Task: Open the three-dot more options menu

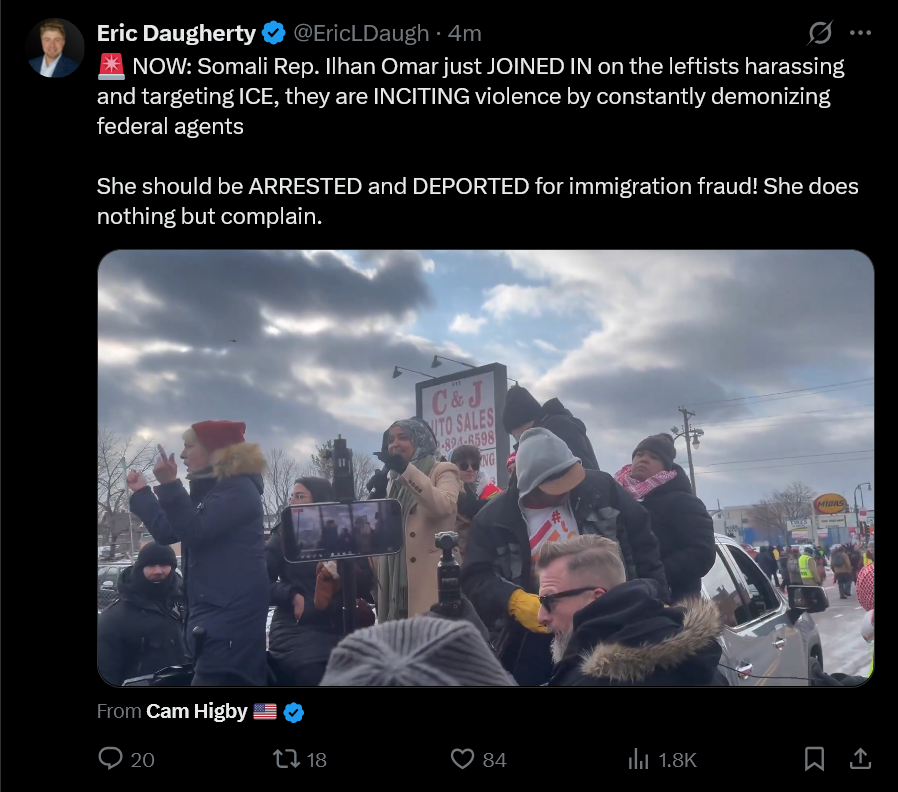Action: tap(860, 33)
